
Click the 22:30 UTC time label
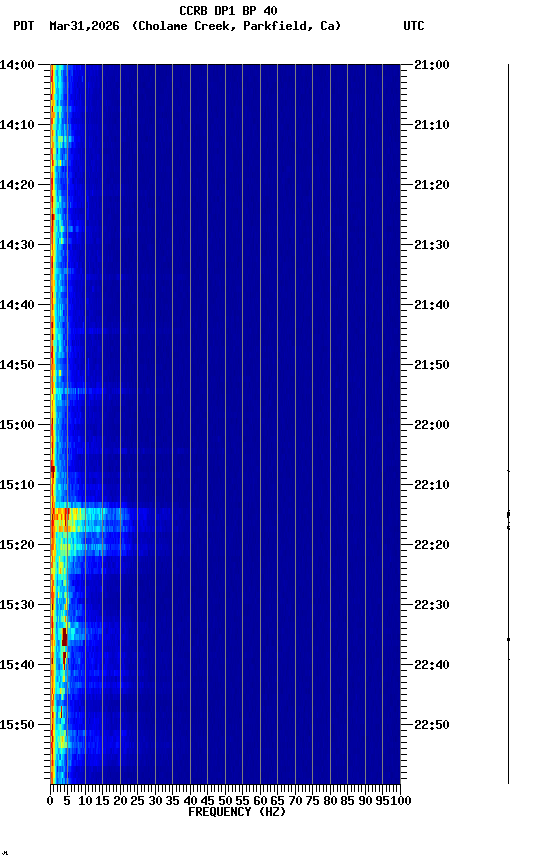coord(432,606)
